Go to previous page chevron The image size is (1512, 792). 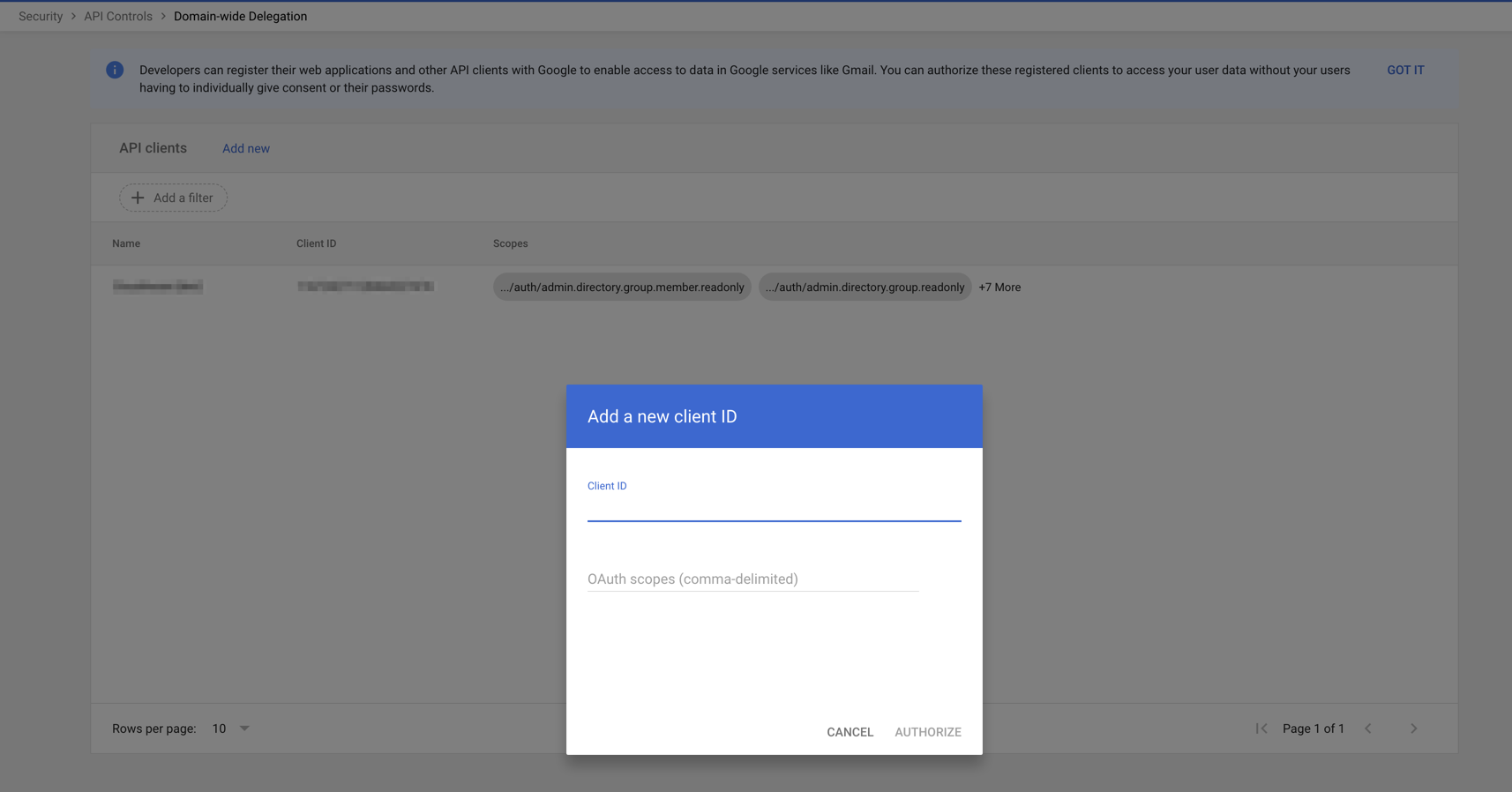pyautogui.click(x=1368, y=728)
